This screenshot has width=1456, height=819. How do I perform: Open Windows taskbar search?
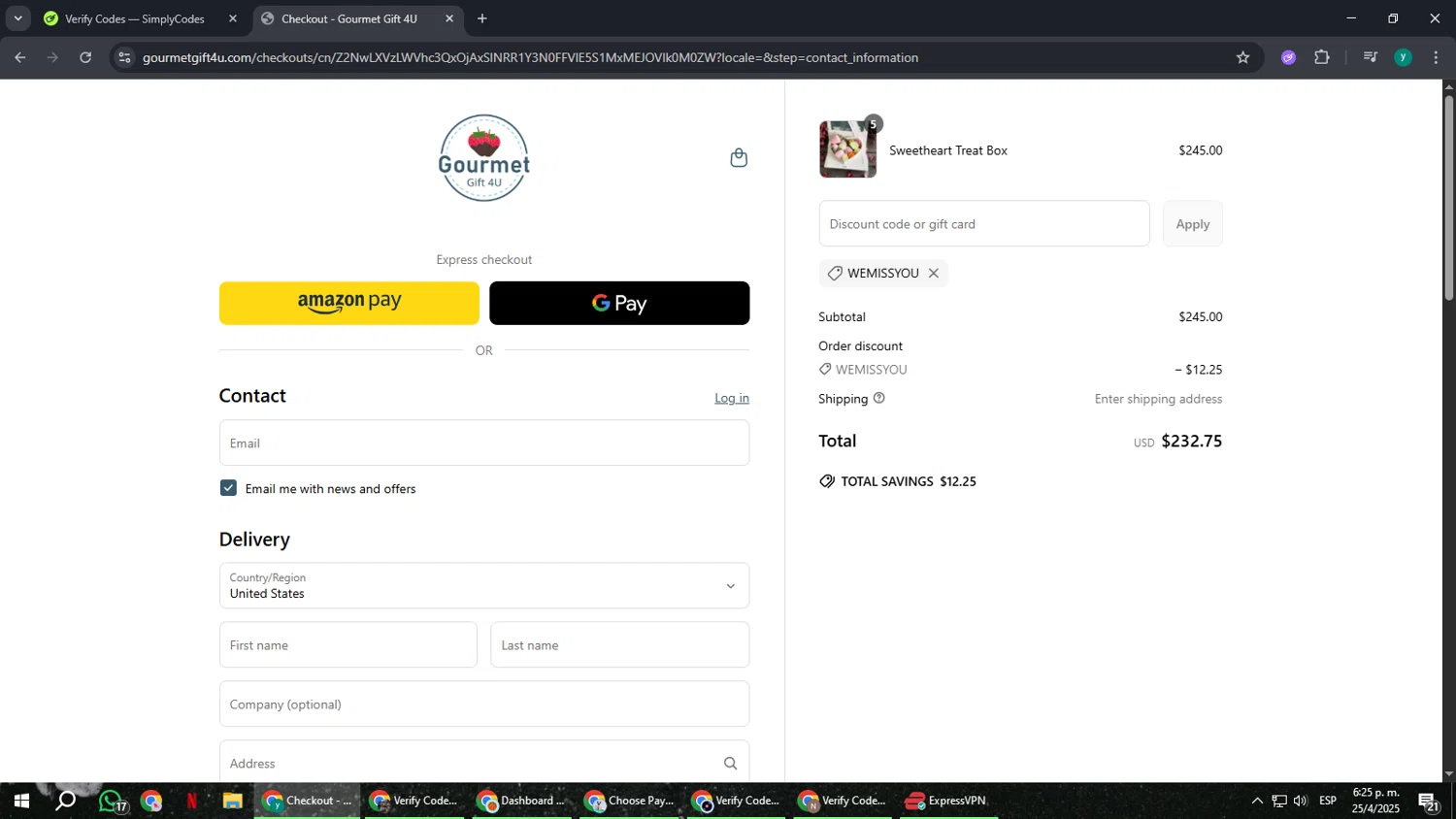65,802
